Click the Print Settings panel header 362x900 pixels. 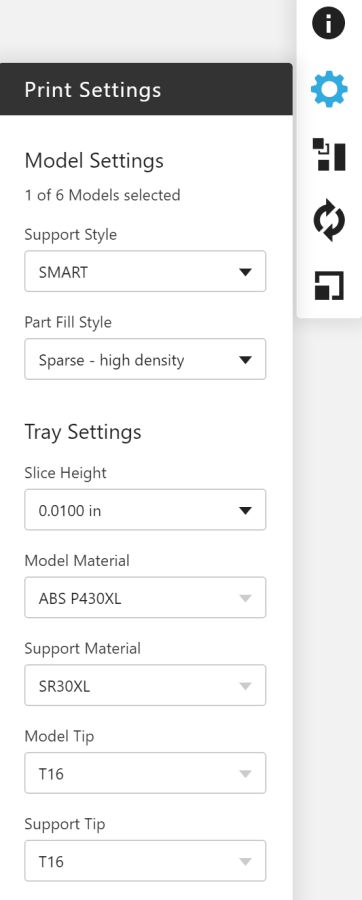click(x=146, y=90)
